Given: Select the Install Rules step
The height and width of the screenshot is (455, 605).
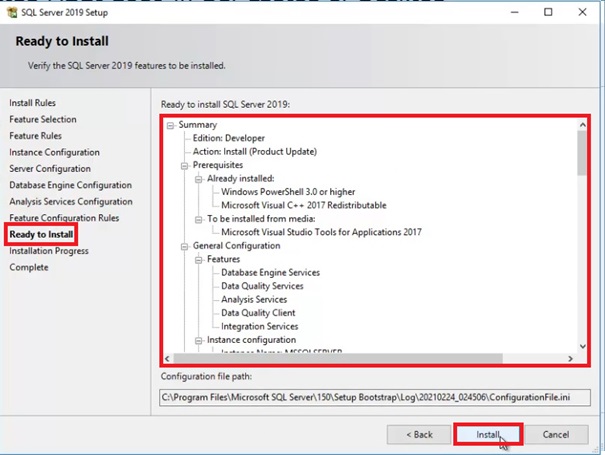Looking at the screenshot, I should 32,103.
